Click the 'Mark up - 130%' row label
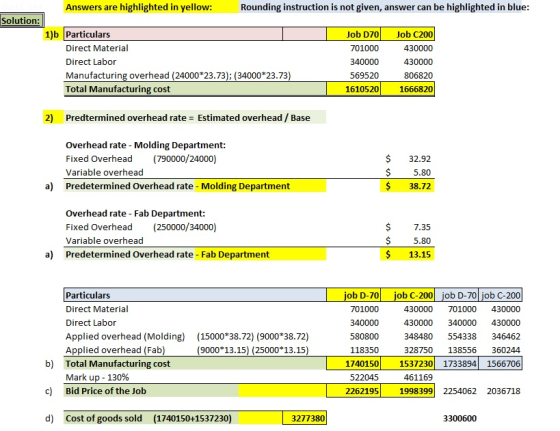Screen dimensions: 560x431 97,377
